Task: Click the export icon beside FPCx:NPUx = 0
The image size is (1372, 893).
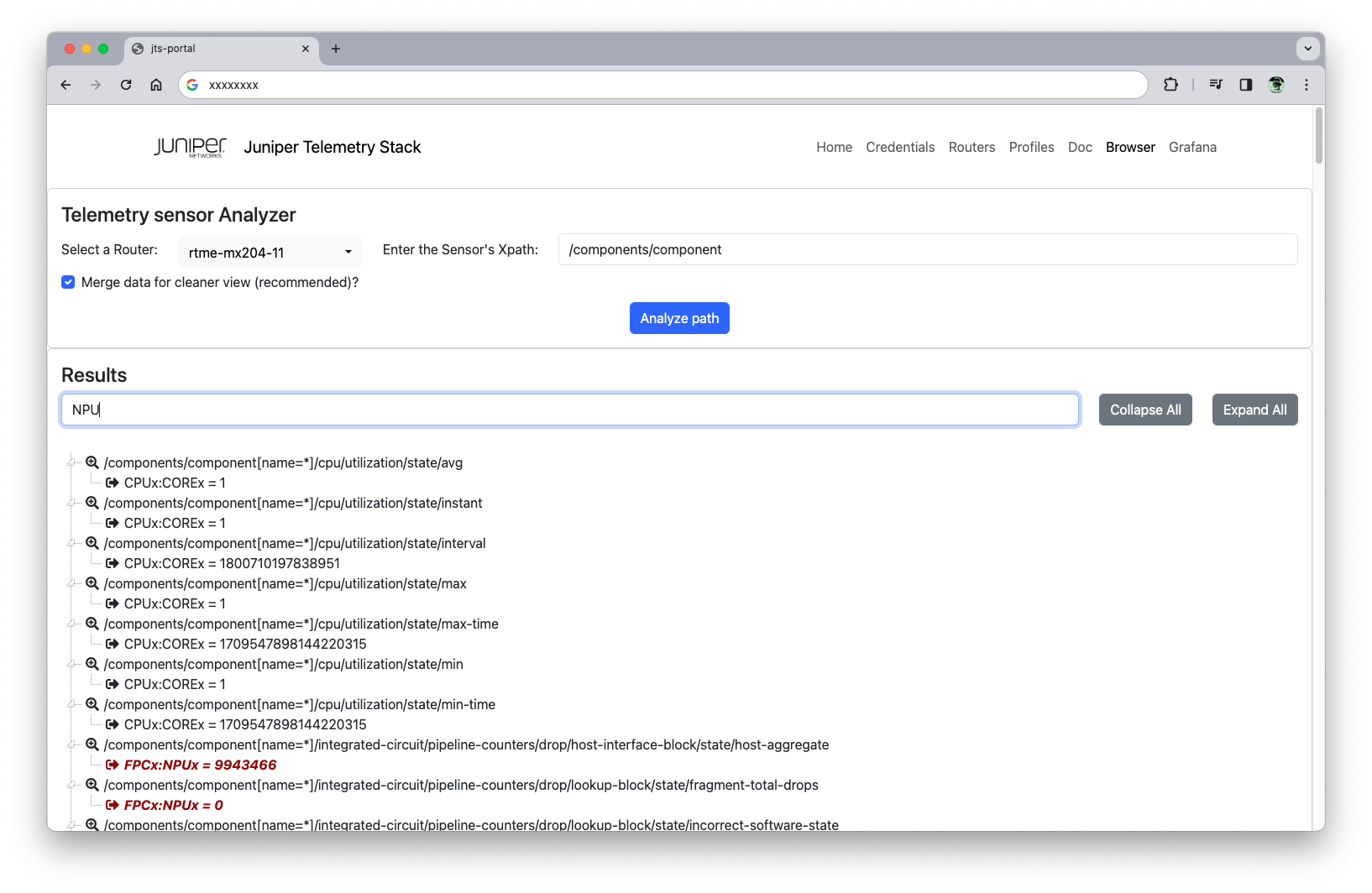Action: [113, 805]
